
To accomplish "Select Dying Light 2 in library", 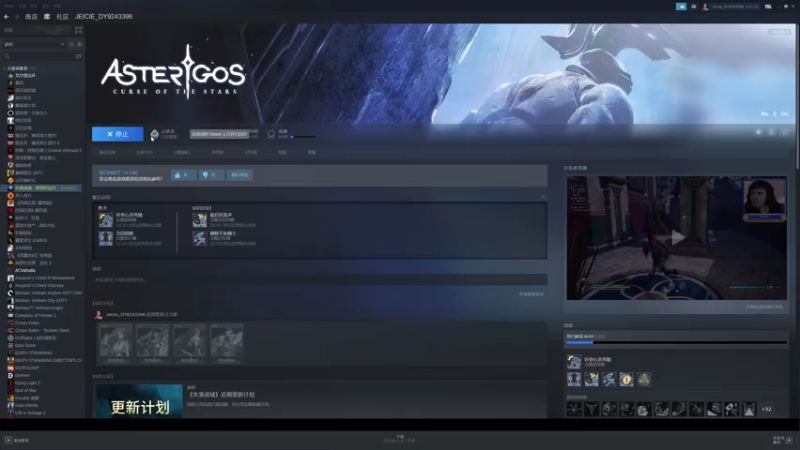I will (28, 383).
